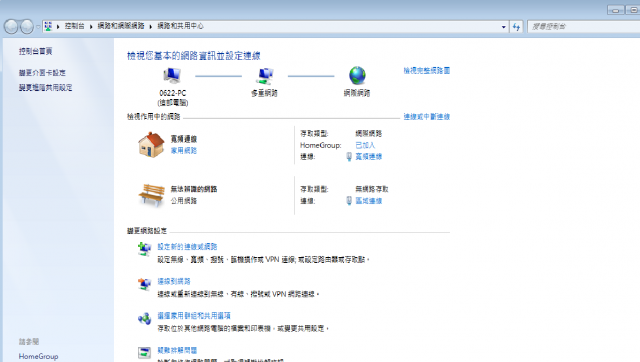640x362 pixels.
Task: Click the 家用網路 network type link
Action: click(184, 151)
